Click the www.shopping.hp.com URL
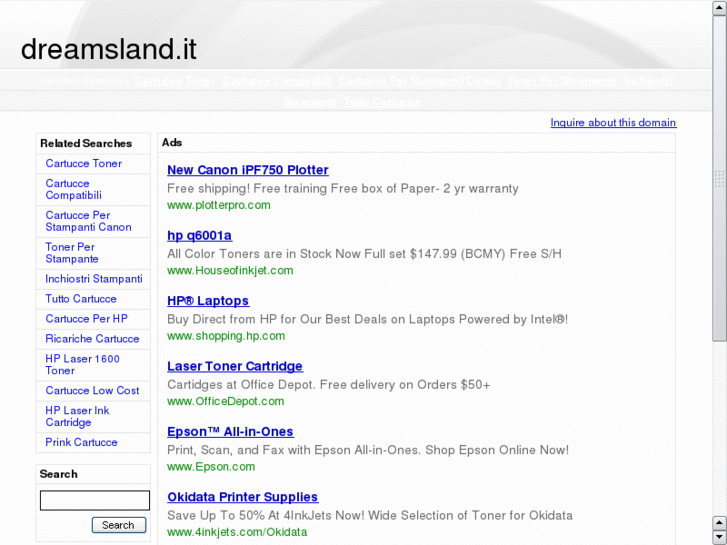This screenshot has height=545, width=727. click(226, 336)
